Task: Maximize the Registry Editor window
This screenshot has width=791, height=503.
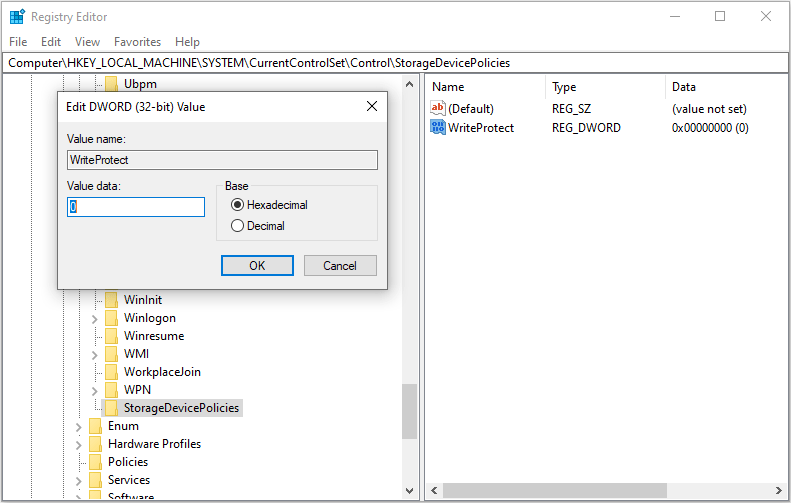Action: [720, 16]
